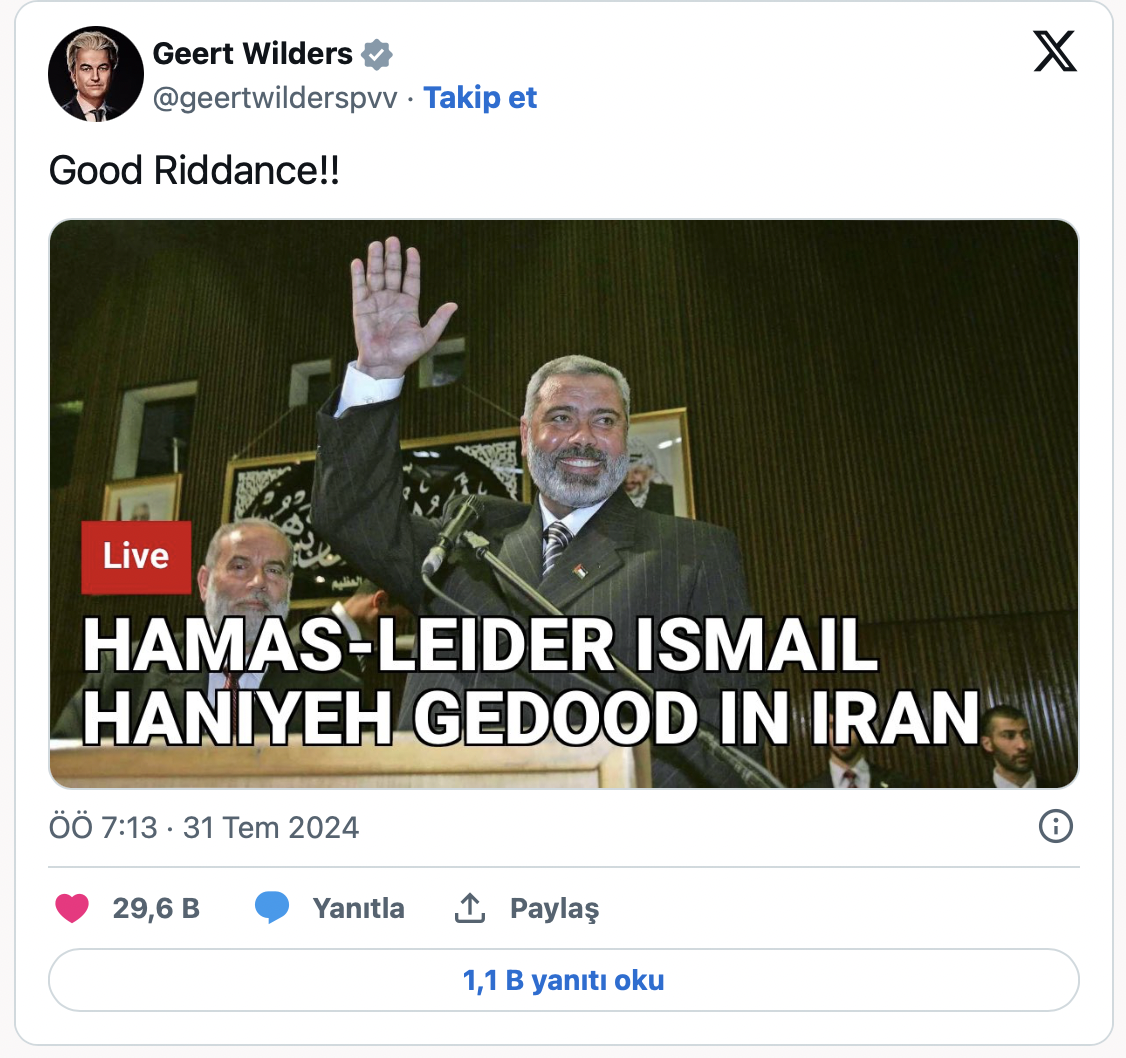Click the Good Riddance!! tweet text
Viewport: 1126px width, 1058px height.
point(194,171)
